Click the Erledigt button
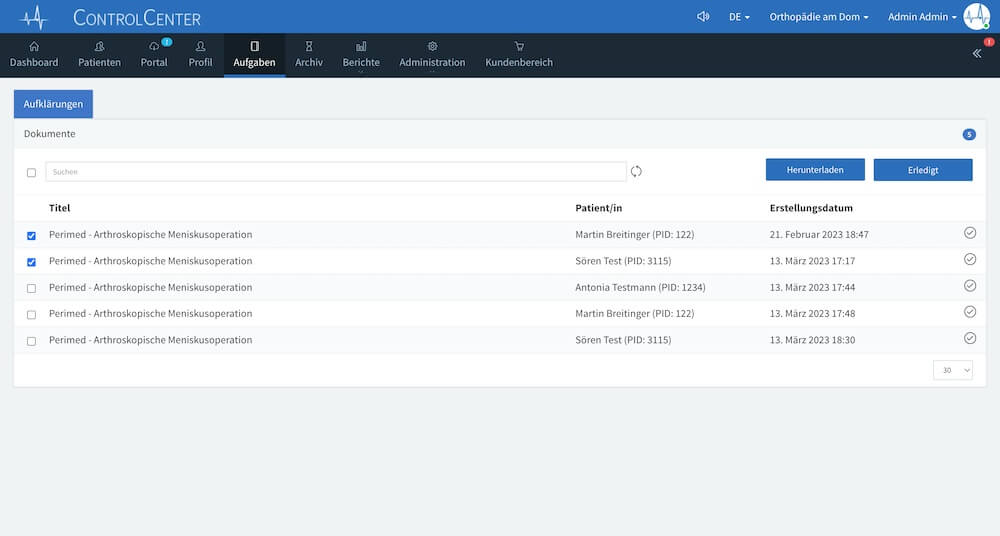 [923, 170]
